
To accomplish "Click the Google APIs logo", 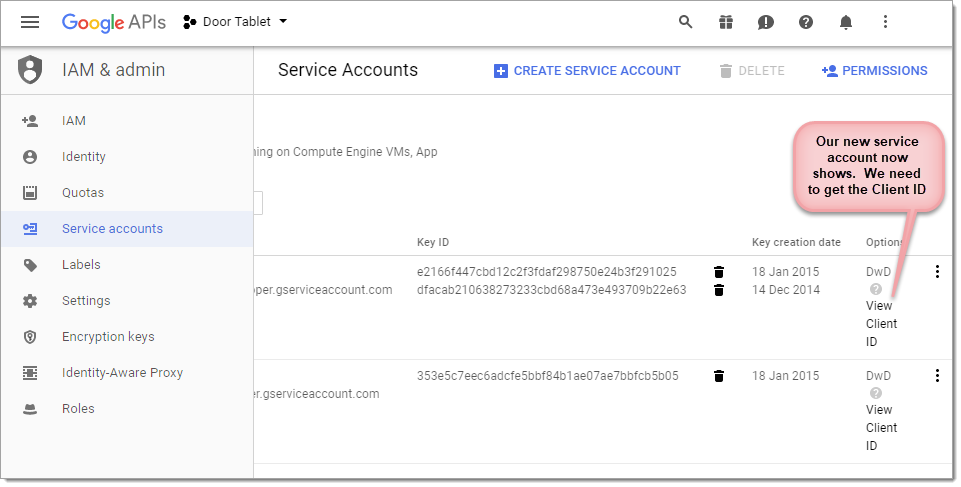I will [x=114, y=22].
